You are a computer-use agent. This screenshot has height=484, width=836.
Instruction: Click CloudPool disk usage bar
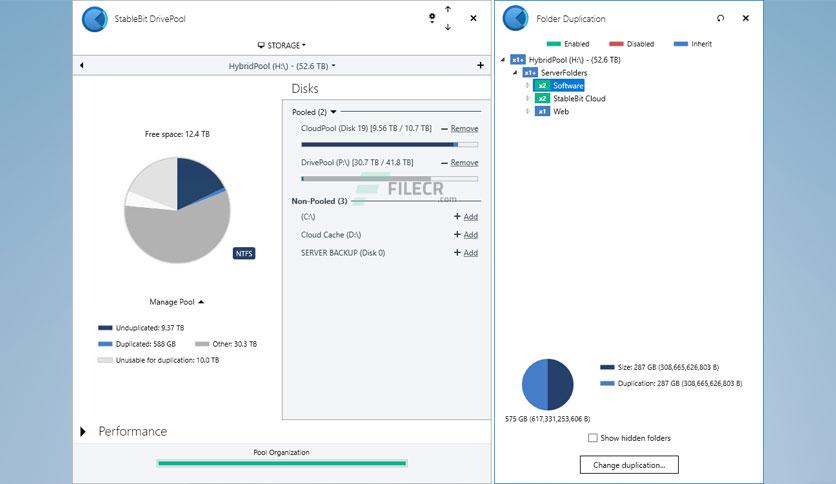coord(389,144)
